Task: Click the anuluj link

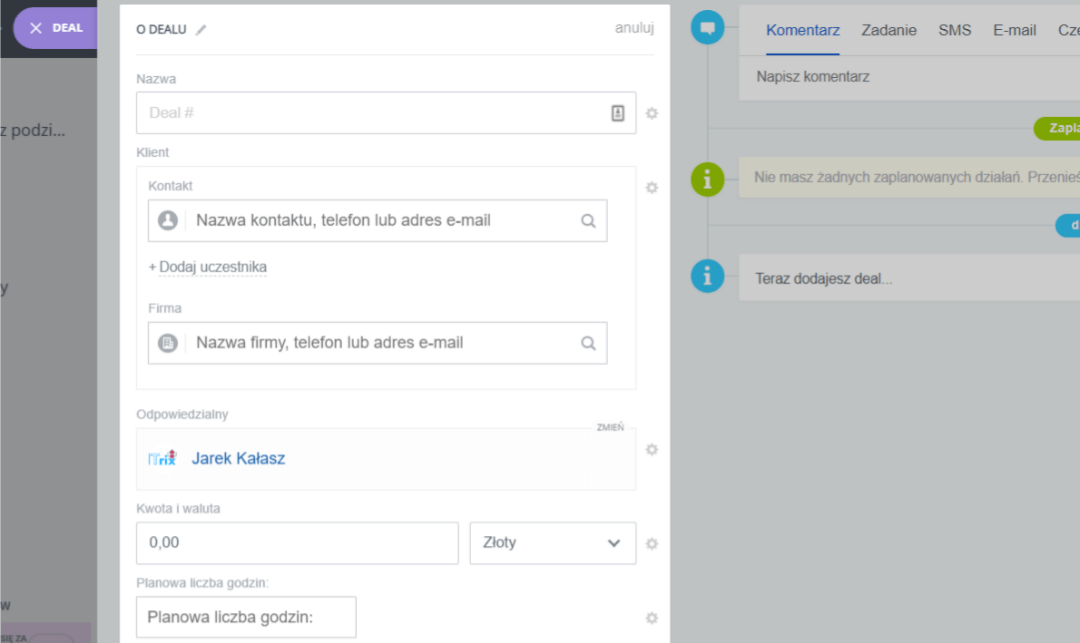Action: [634, 28]
